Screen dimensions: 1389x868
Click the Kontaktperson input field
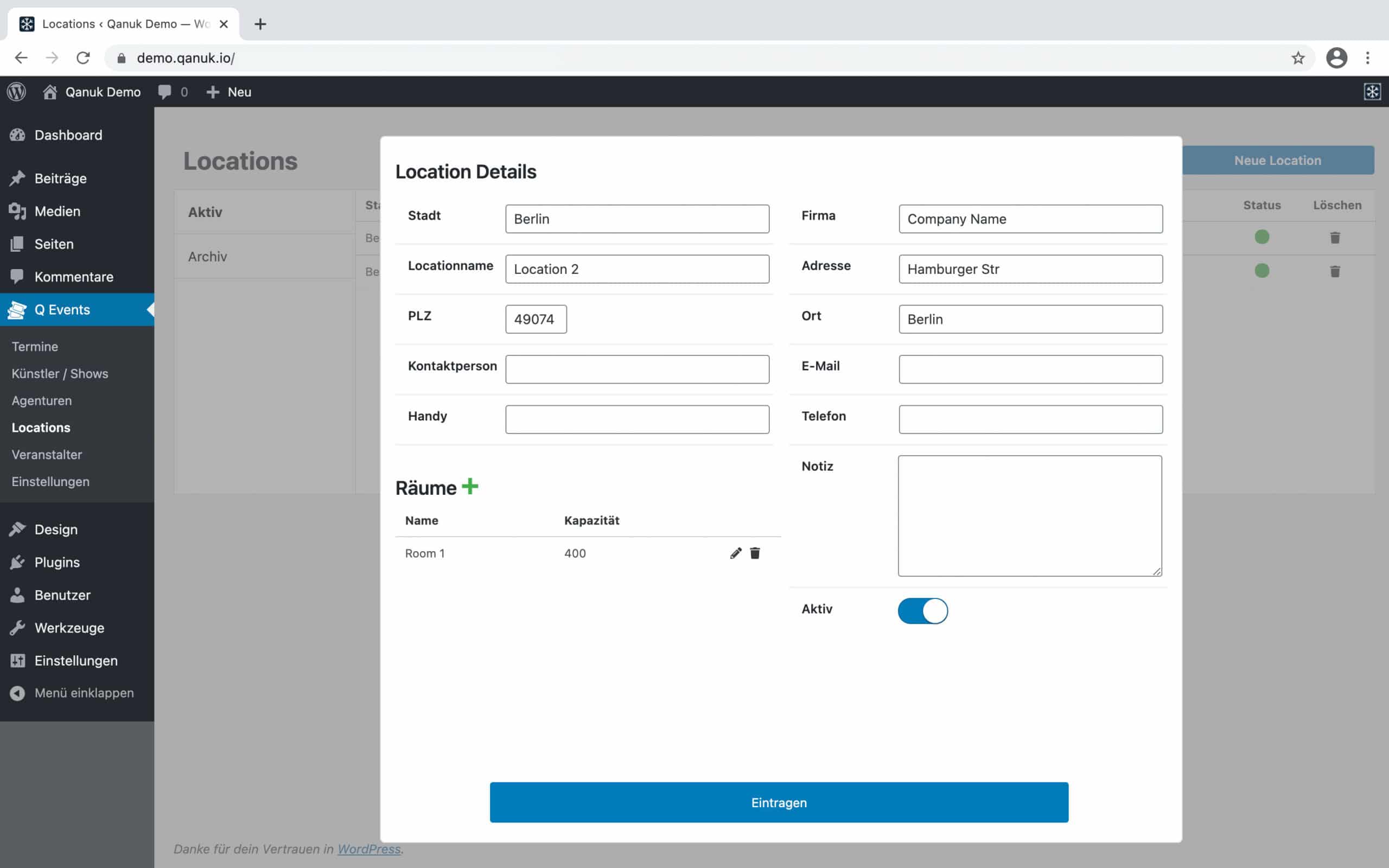pos(637,369)
